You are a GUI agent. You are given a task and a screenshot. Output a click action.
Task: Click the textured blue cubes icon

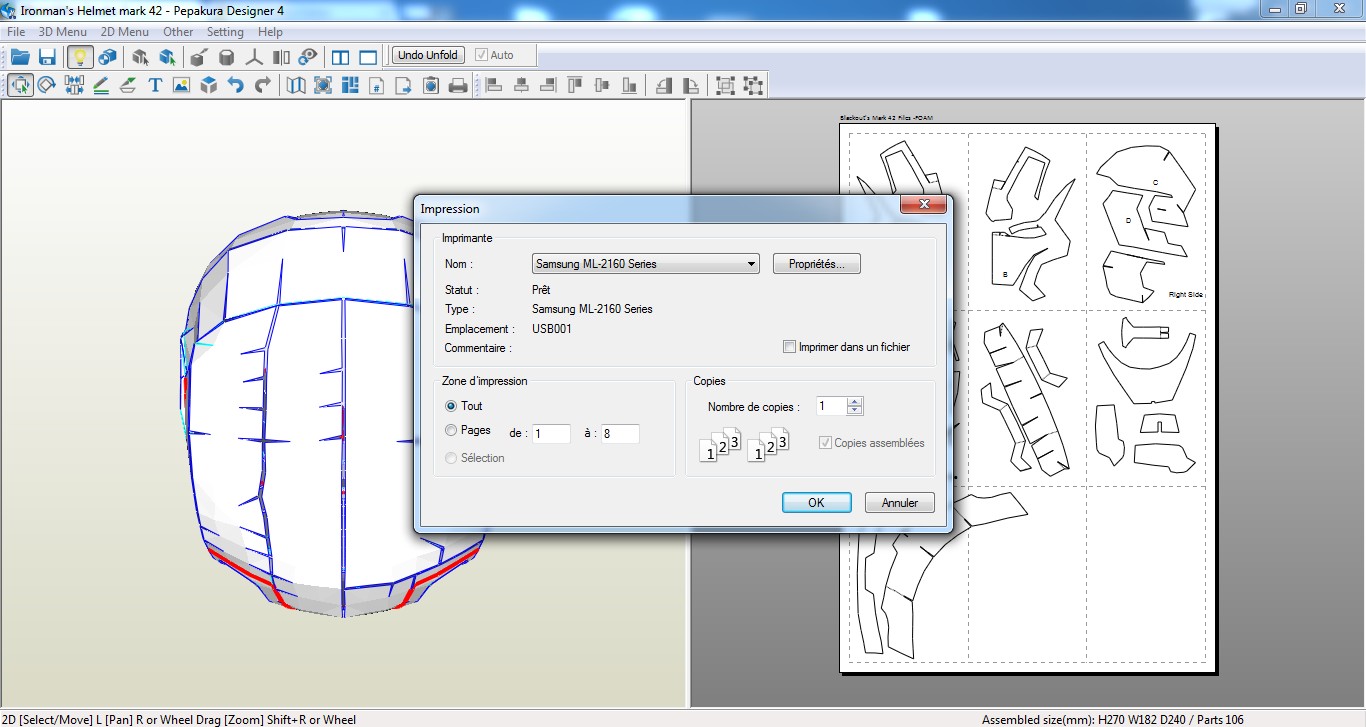107,57
